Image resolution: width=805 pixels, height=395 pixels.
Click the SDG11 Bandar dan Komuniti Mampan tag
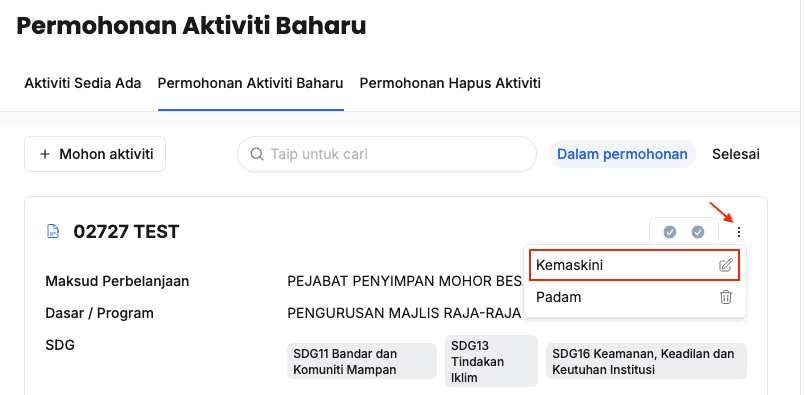(x=361, y=361)
